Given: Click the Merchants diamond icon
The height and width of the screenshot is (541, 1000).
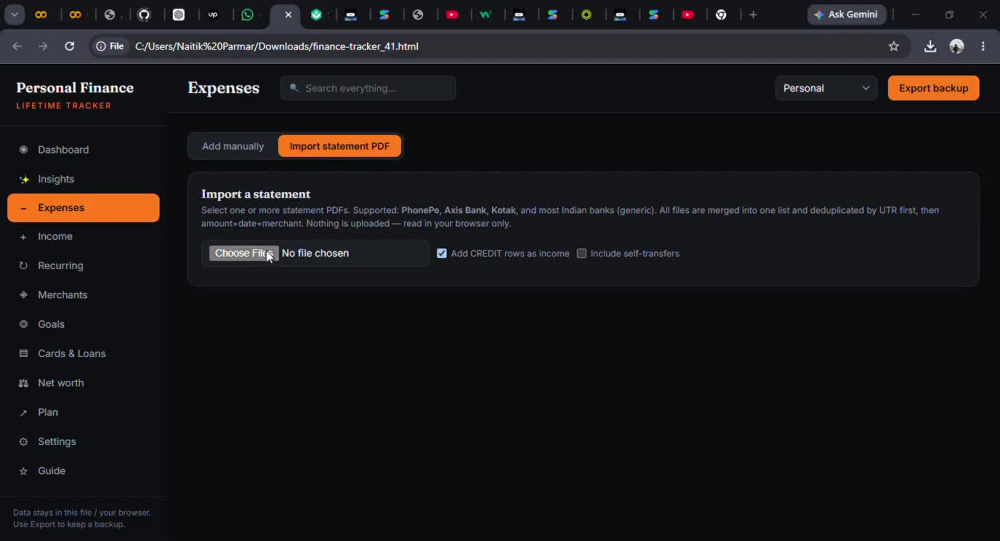Looking at the screenshot, I should [24, 295].
